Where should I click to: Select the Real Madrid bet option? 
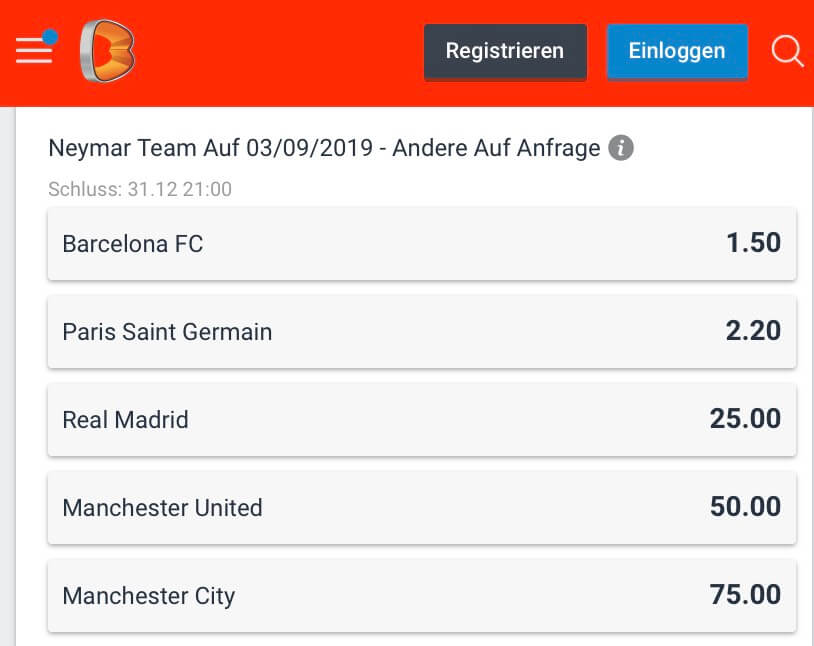[x=422, y=420]
